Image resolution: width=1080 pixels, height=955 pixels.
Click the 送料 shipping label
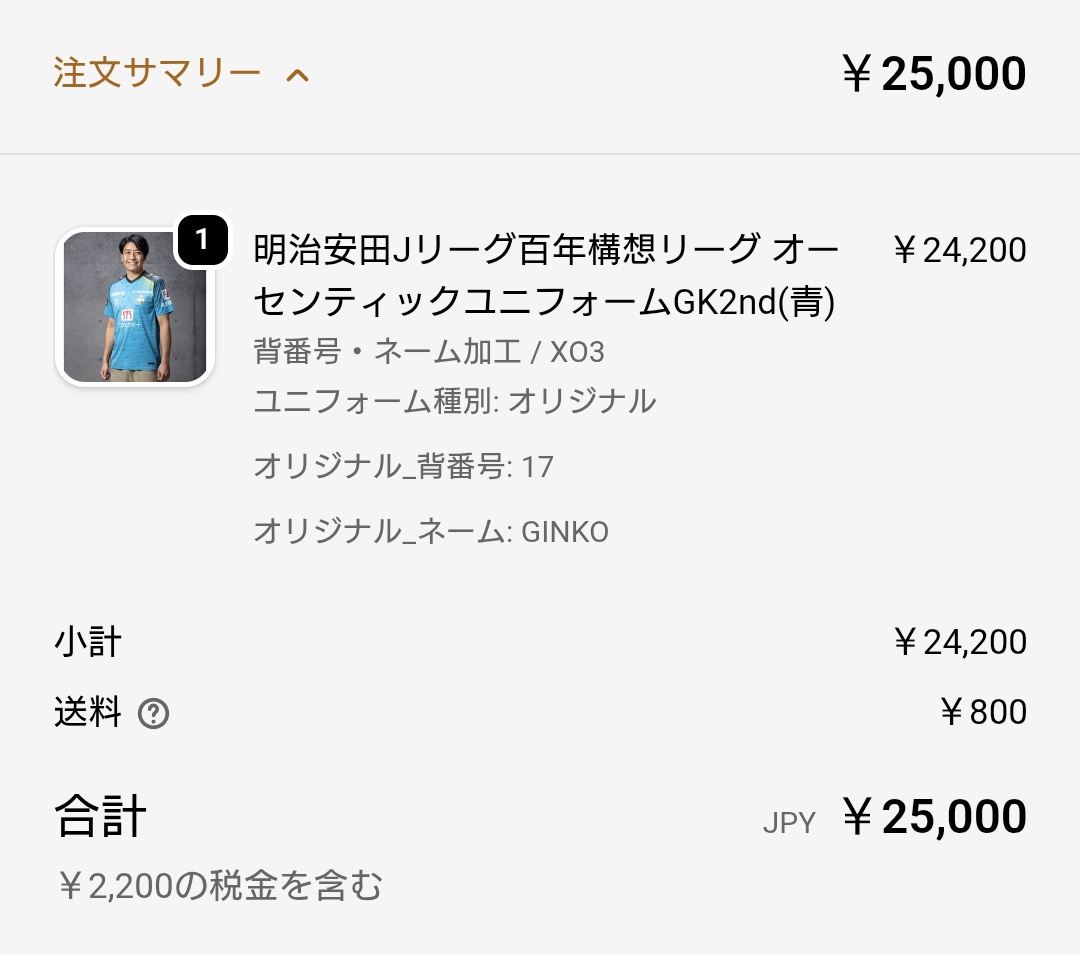(x=88, y=712)
